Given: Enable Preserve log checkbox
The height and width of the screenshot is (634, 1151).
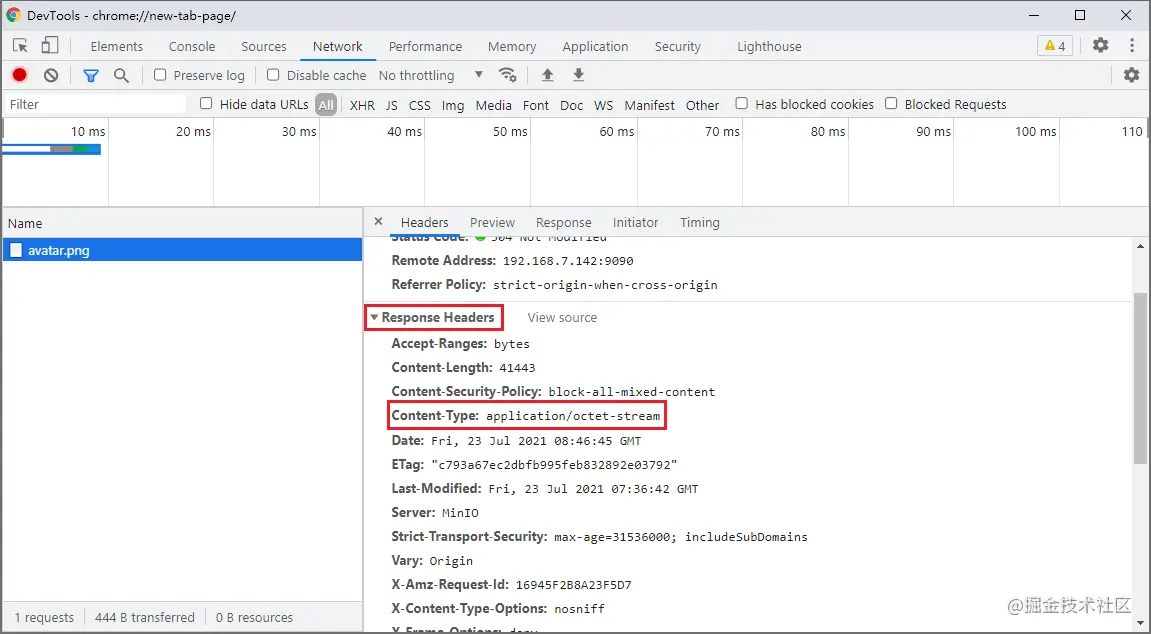Looking at the screenshot, I should [x=160, y=75].
